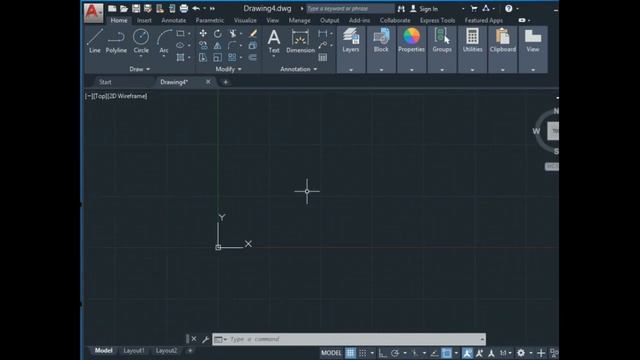640x360 pixels.
Task: Click the Hatch tool icon
Action: pyautogui.click(x=180, y=58)
